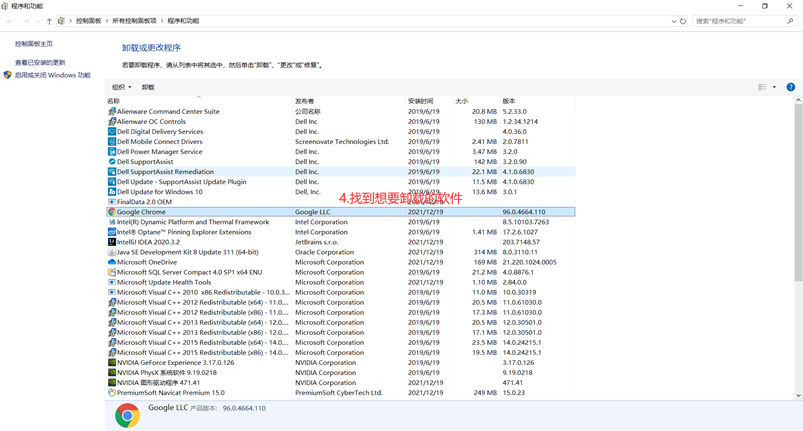The image size is (803, 431).
Task: Expand the chevron after 控制面板 in the breadcrumb
Action: click(107, 21)
